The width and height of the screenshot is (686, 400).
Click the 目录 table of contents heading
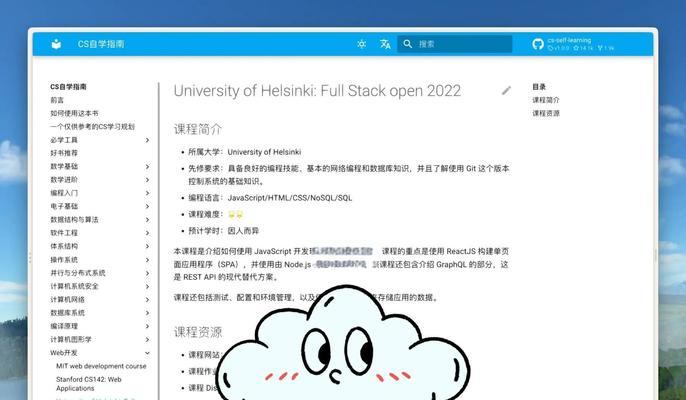pyautogui.click(x=539, y=87)
